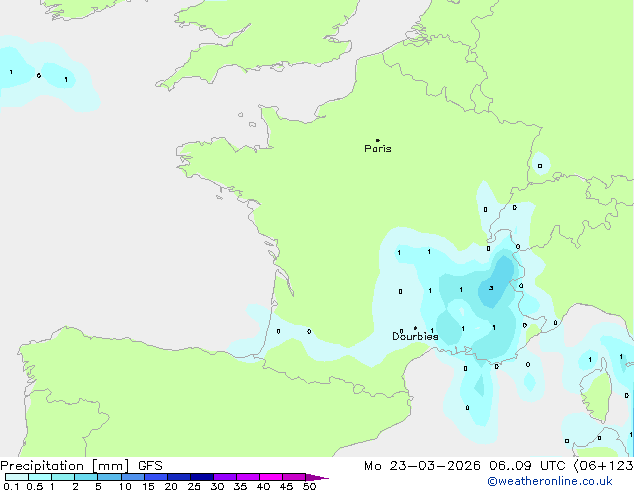Screen dimensions: 634x490
Task: Click the Paris city label
Action: [378, 149]
